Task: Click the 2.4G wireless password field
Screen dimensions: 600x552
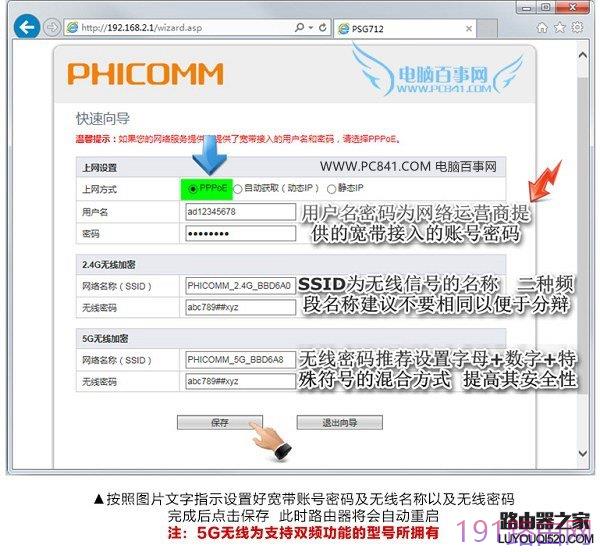Action: coord(240,307)
